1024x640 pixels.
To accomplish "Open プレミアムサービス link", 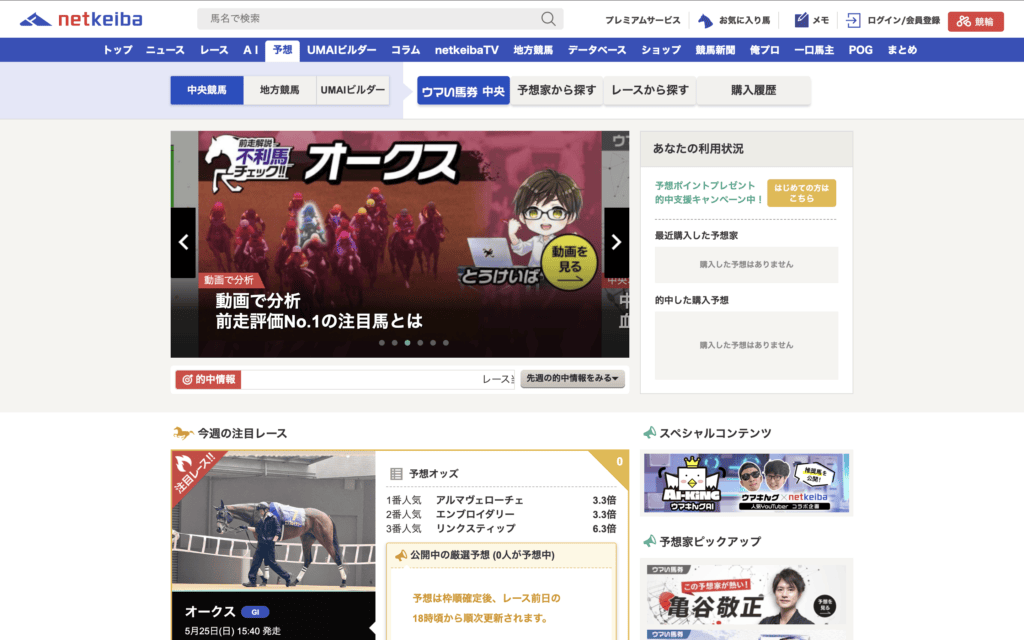I will coord(643,21).
